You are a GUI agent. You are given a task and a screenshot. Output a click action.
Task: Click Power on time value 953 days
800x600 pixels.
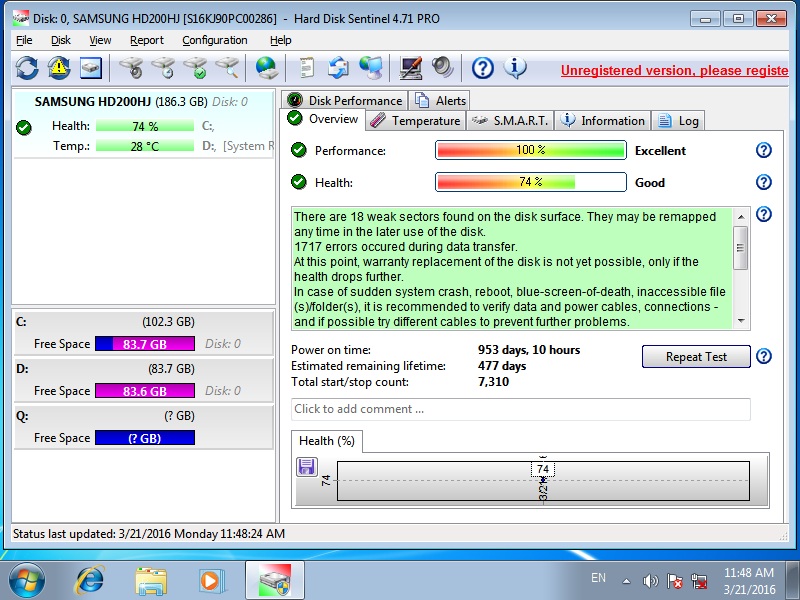(529, 350)
